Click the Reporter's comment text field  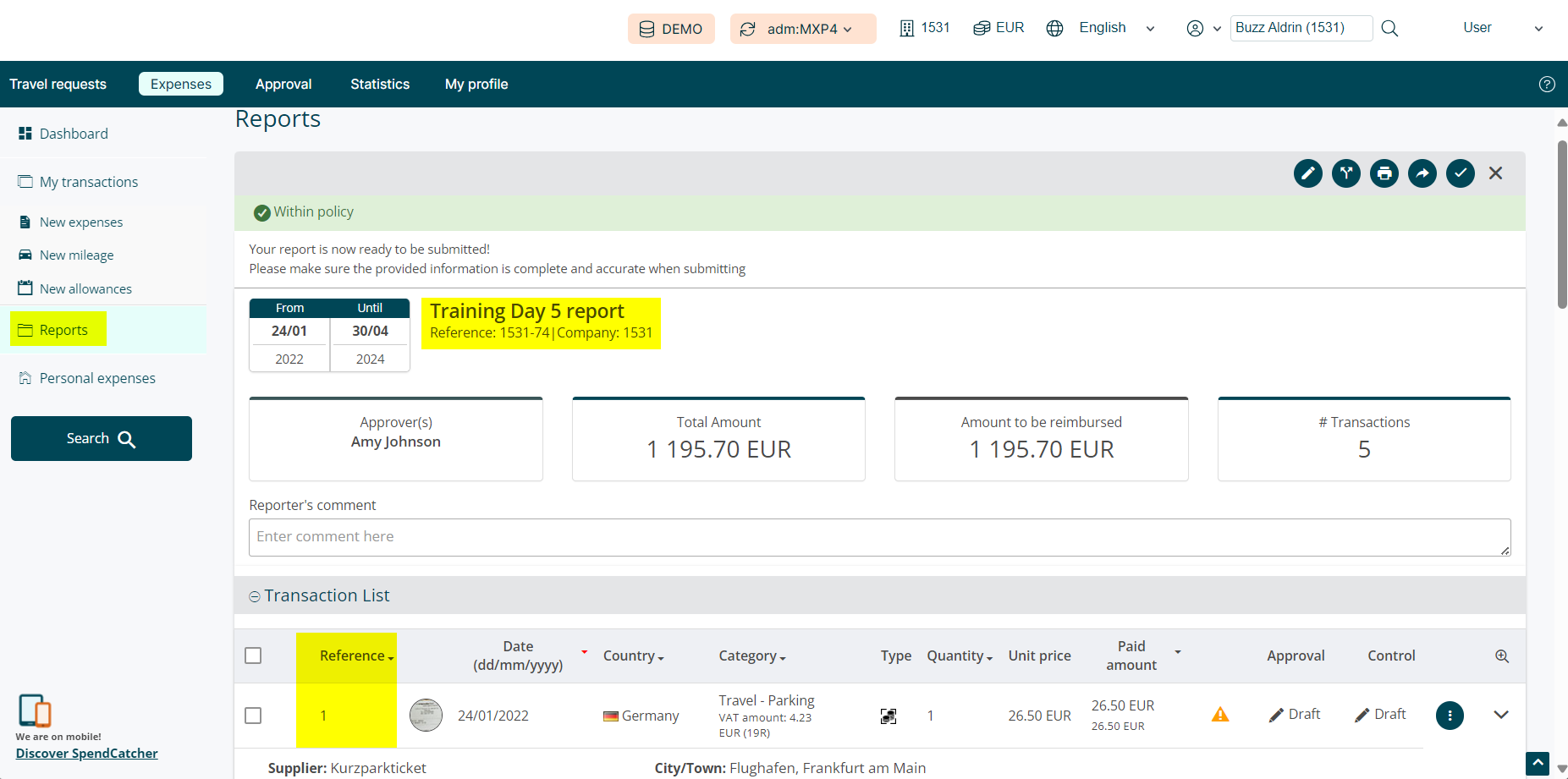[879, 537]
